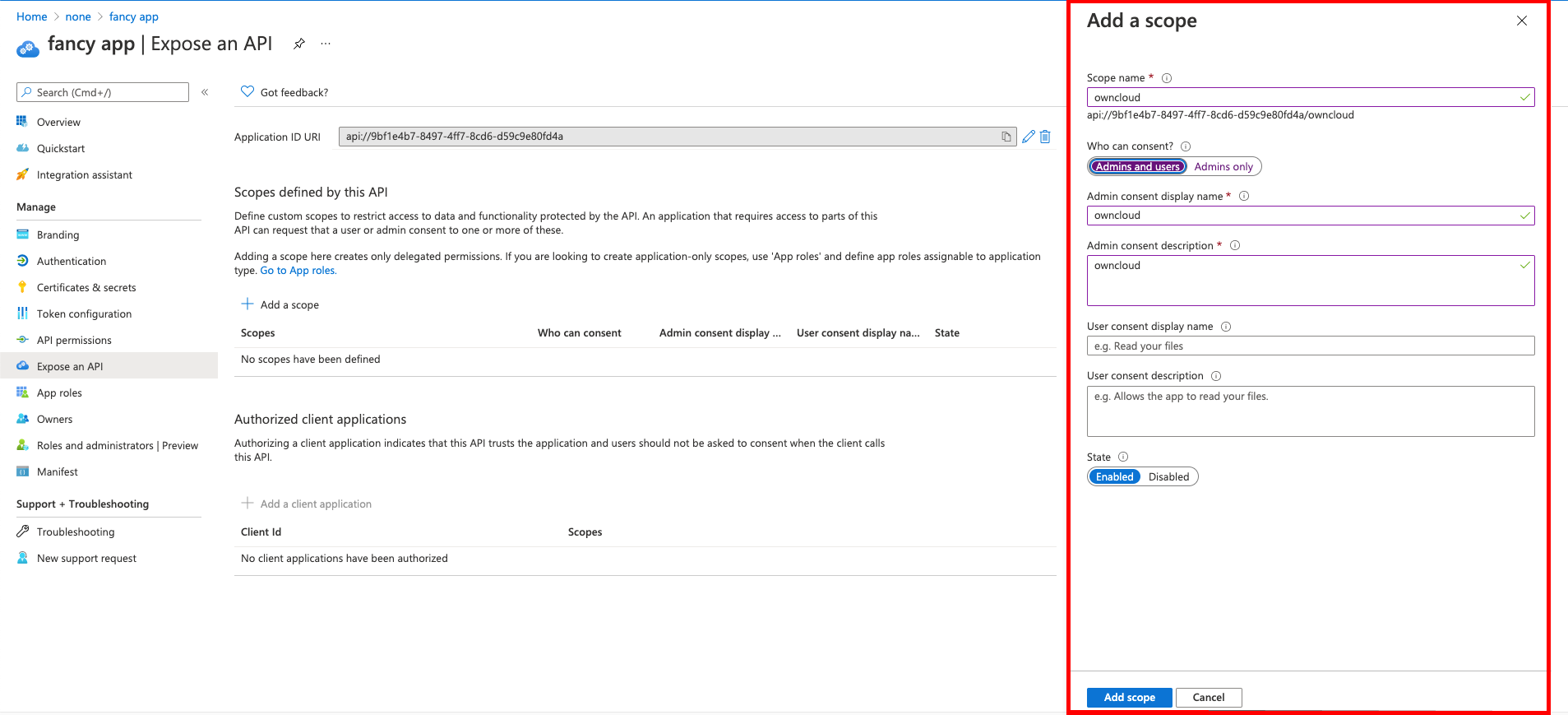This screenshot has height=715, width=1568.
Task: Click the App roles icon
Action: point(22,392)
